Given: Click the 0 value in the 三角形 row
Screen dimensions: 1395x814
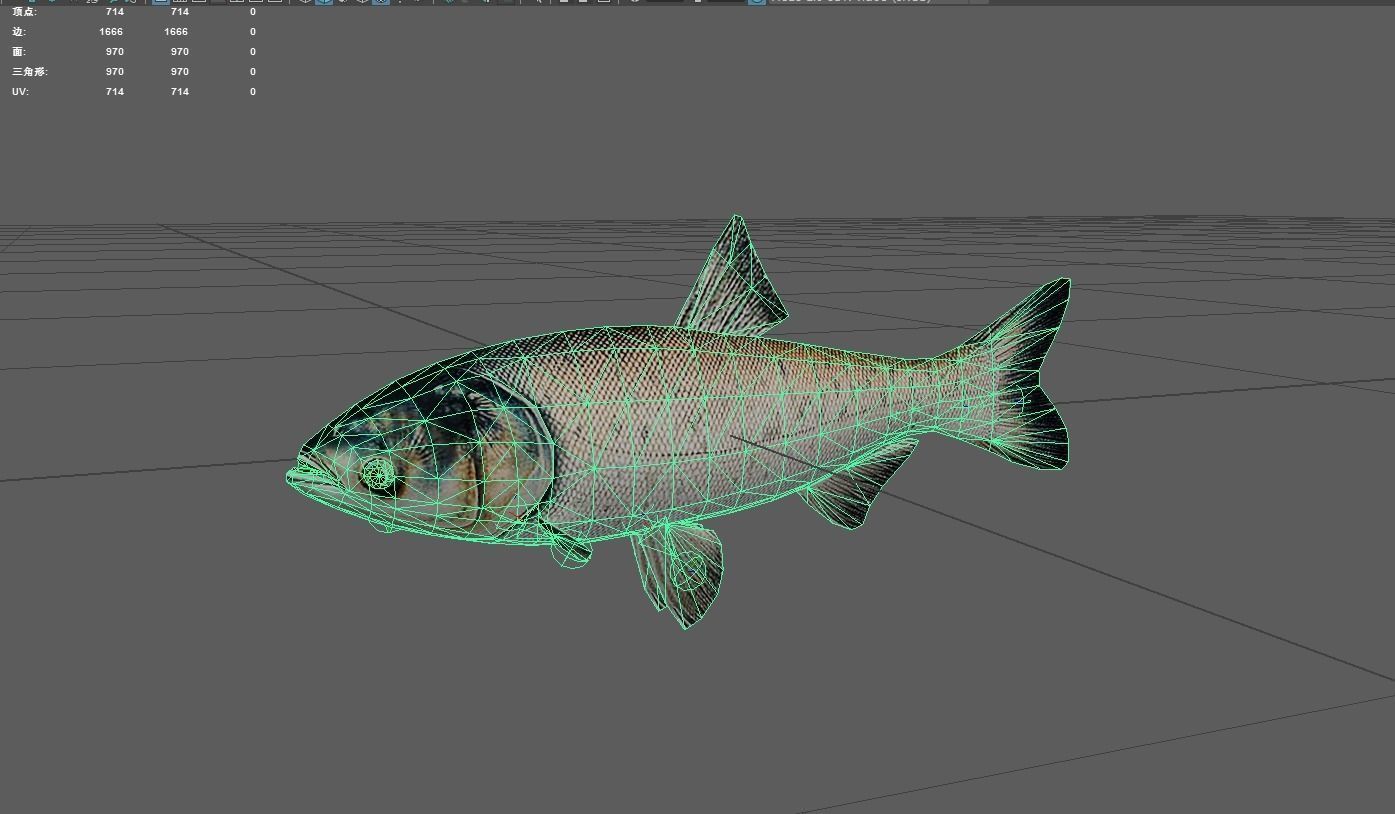Looking at the screenshot, I should (x=253, y=72).
